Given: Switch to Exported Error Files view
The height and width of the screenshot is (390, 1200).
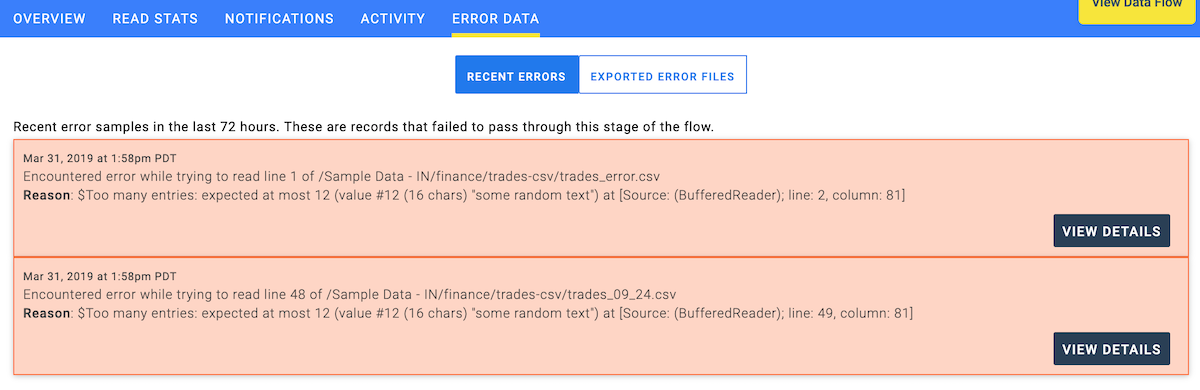Looking at the screenshot, I should (663, 75).
